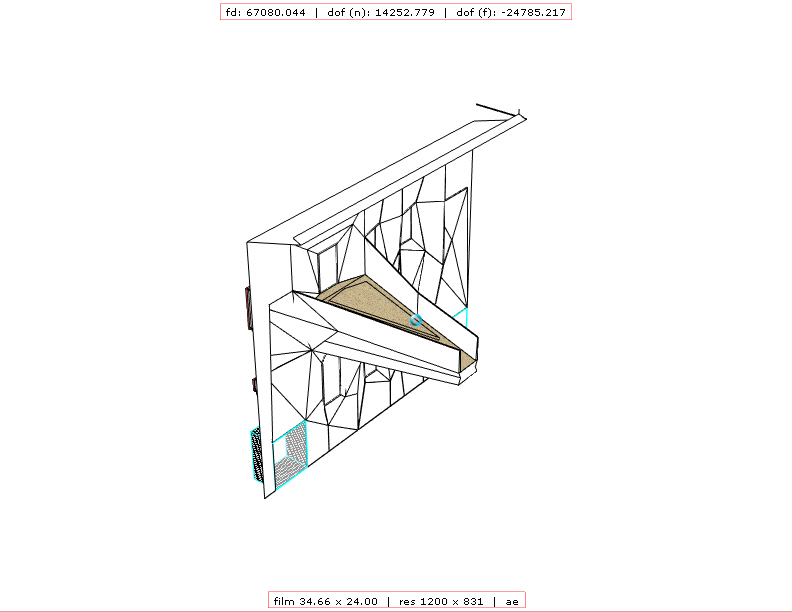Click the blue circular focus target marker
The image size is (792, 612).
click(416, 320)
